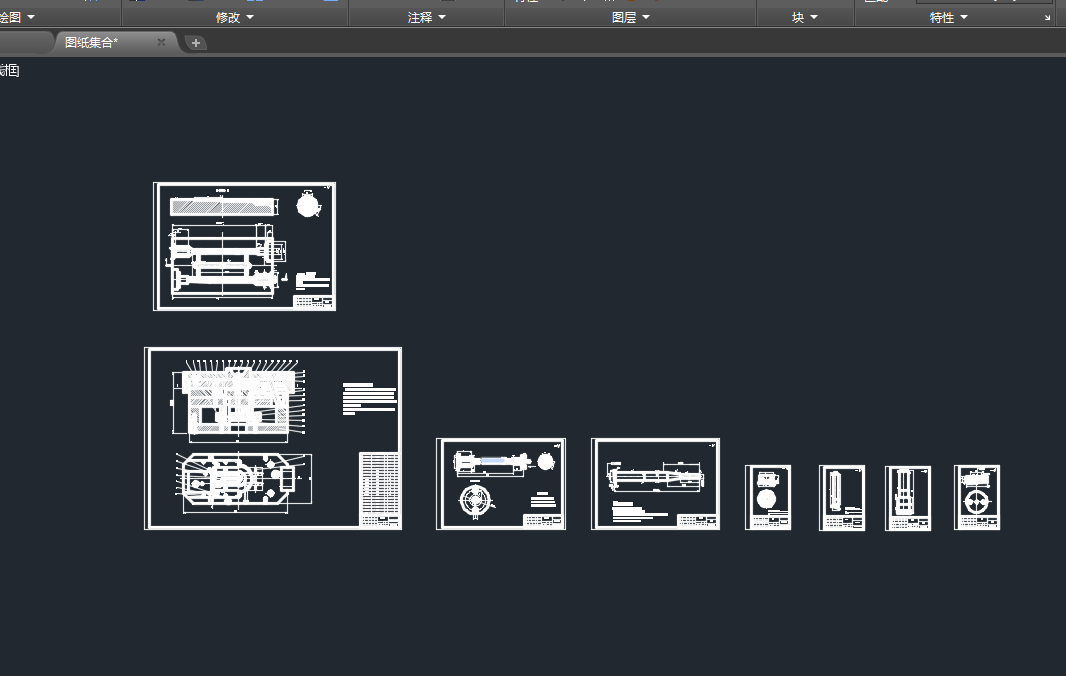Open the 特性 panel dialog launcher arrow
The width and height of the screenshot is (1066, 676).
pos(1047,18)
